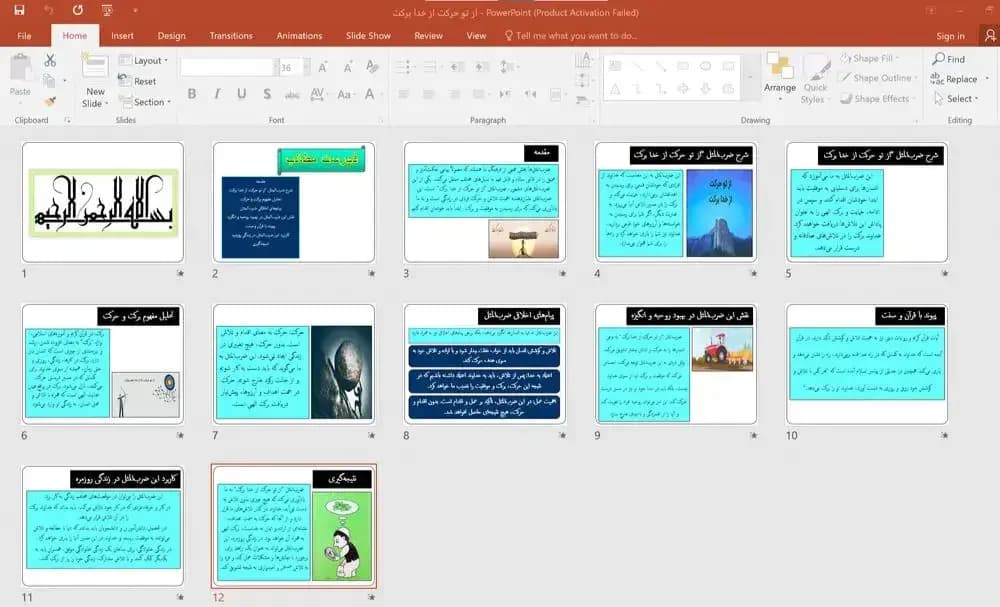Open the File menu tab
1000x607 pixels.
coord(24,36)
